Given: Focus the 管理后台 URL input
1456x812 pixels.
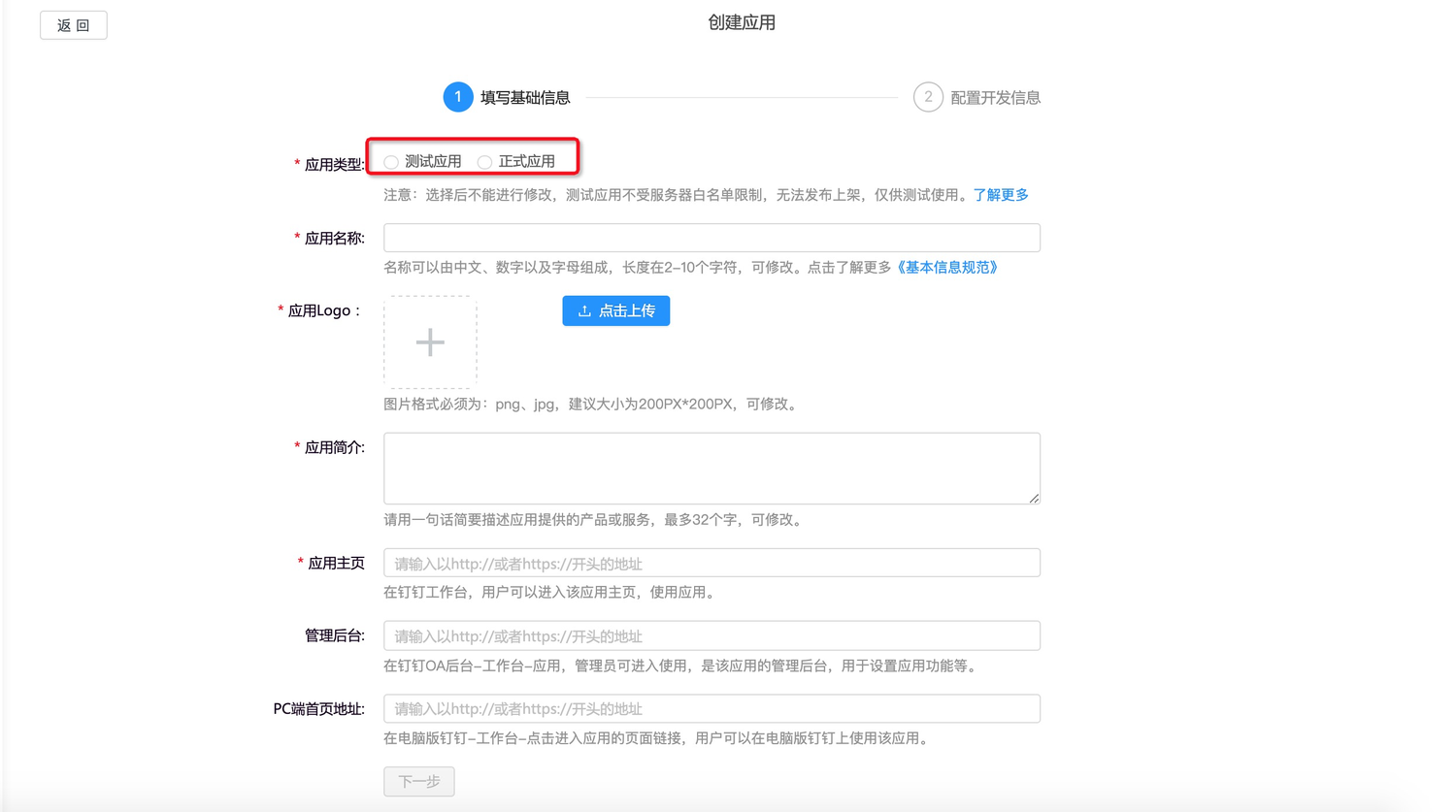Looking at the screenshot, I should point(711,635).
